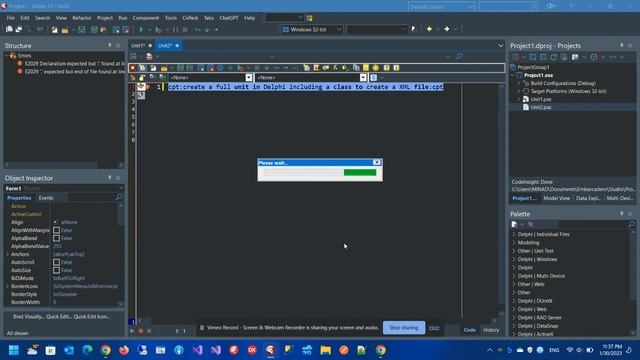Toggle AlphaBlend checkbox
This screenshot has width=640, height=360.
56,238
